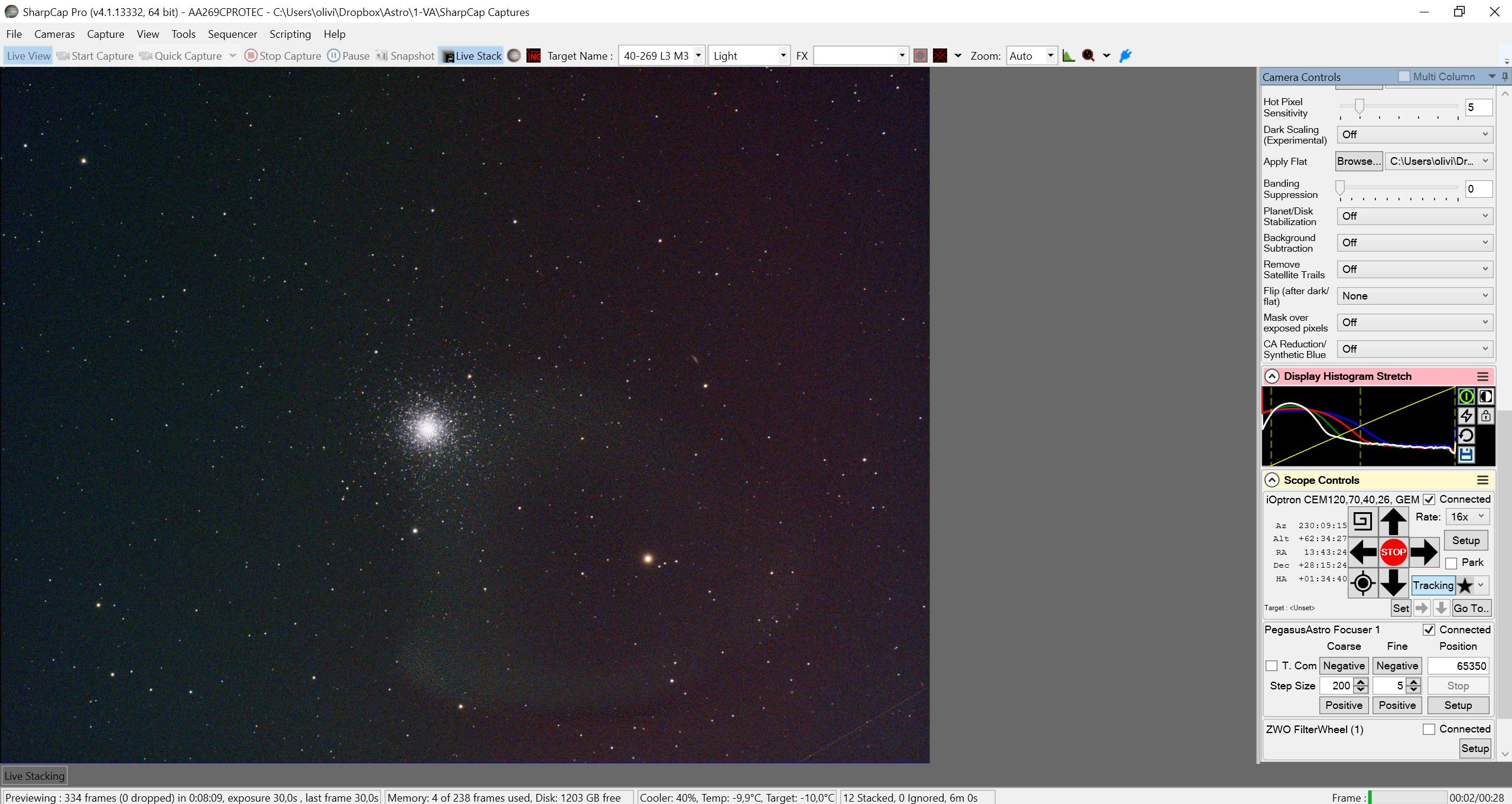The width and height of the screenshot is (1512, 804).
Task: Click Browse... next to Apply Flat
Action: pyautogui.click(x=1359, y=161)
